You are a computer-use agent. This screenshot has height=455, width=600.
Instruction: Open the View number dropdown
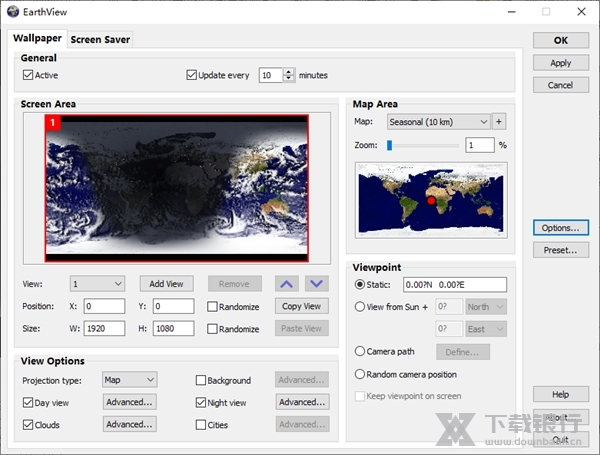click(97, 284)
